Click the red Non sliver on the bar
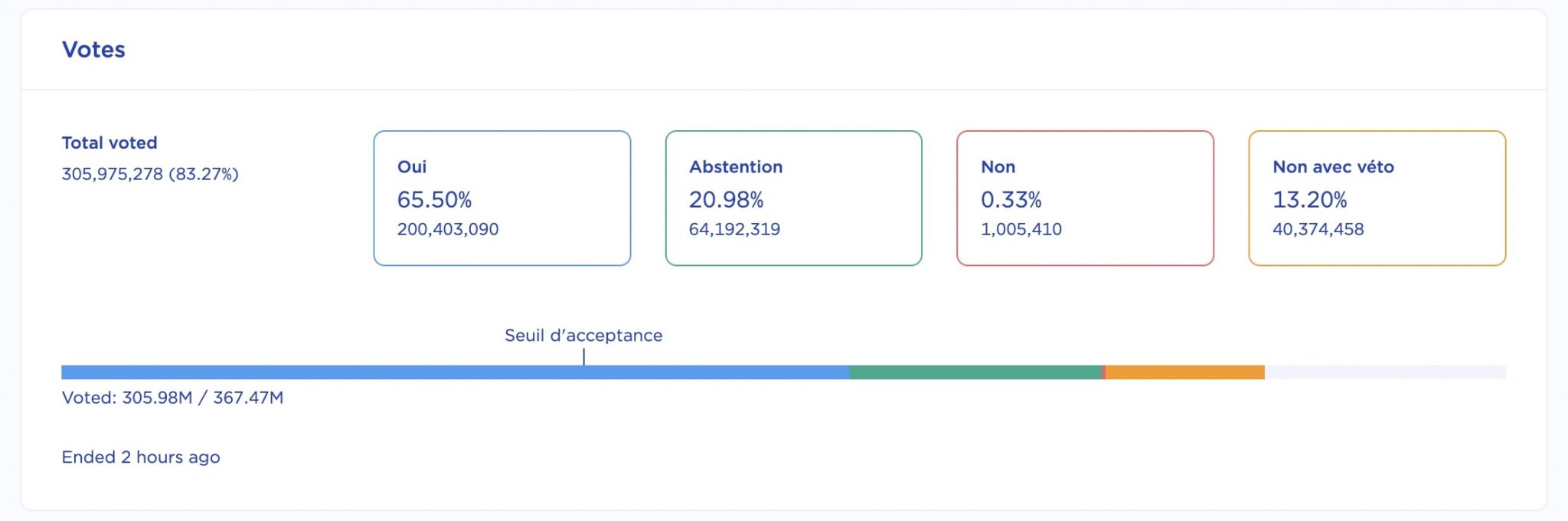 [x=1105, y=371]
